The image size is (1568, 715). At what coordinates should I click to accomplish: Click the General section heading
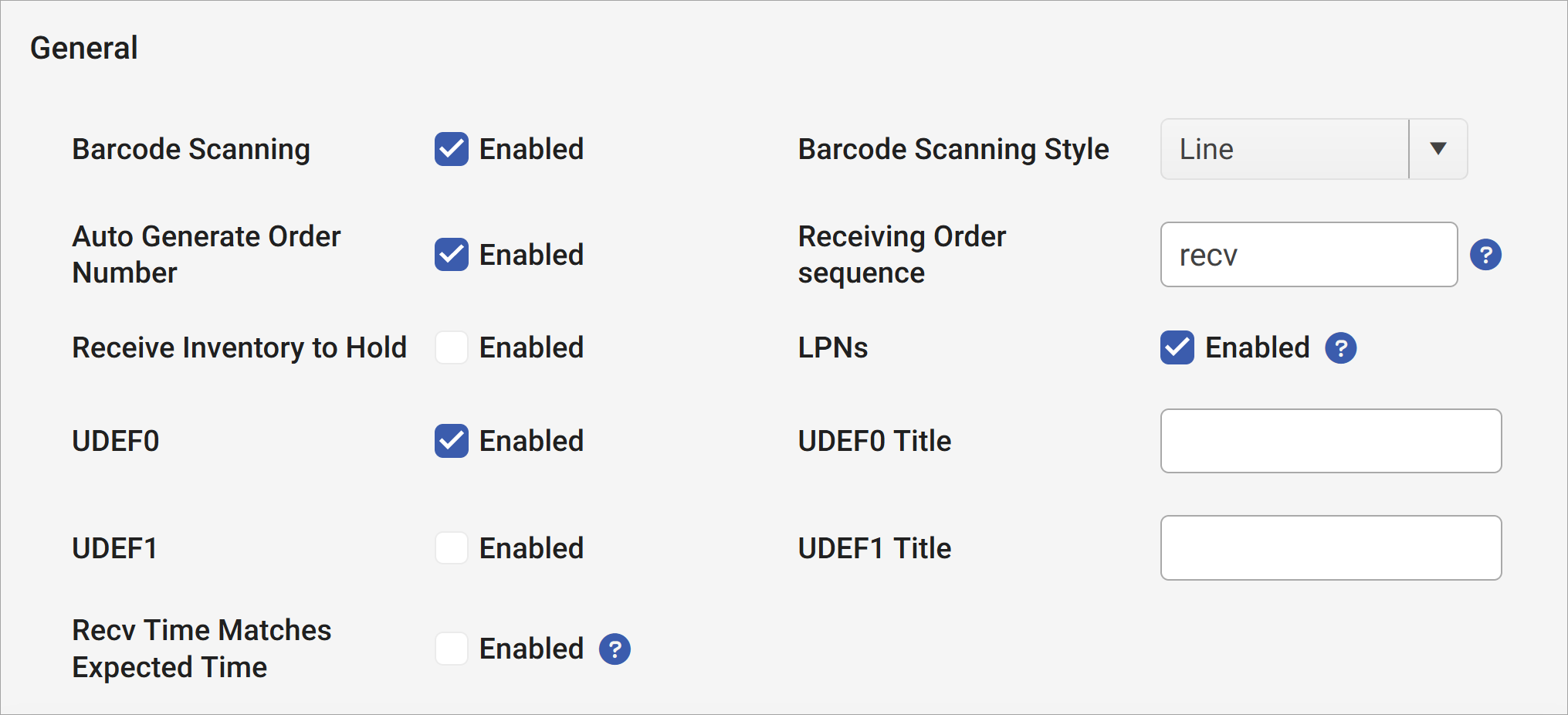[84, 47]
